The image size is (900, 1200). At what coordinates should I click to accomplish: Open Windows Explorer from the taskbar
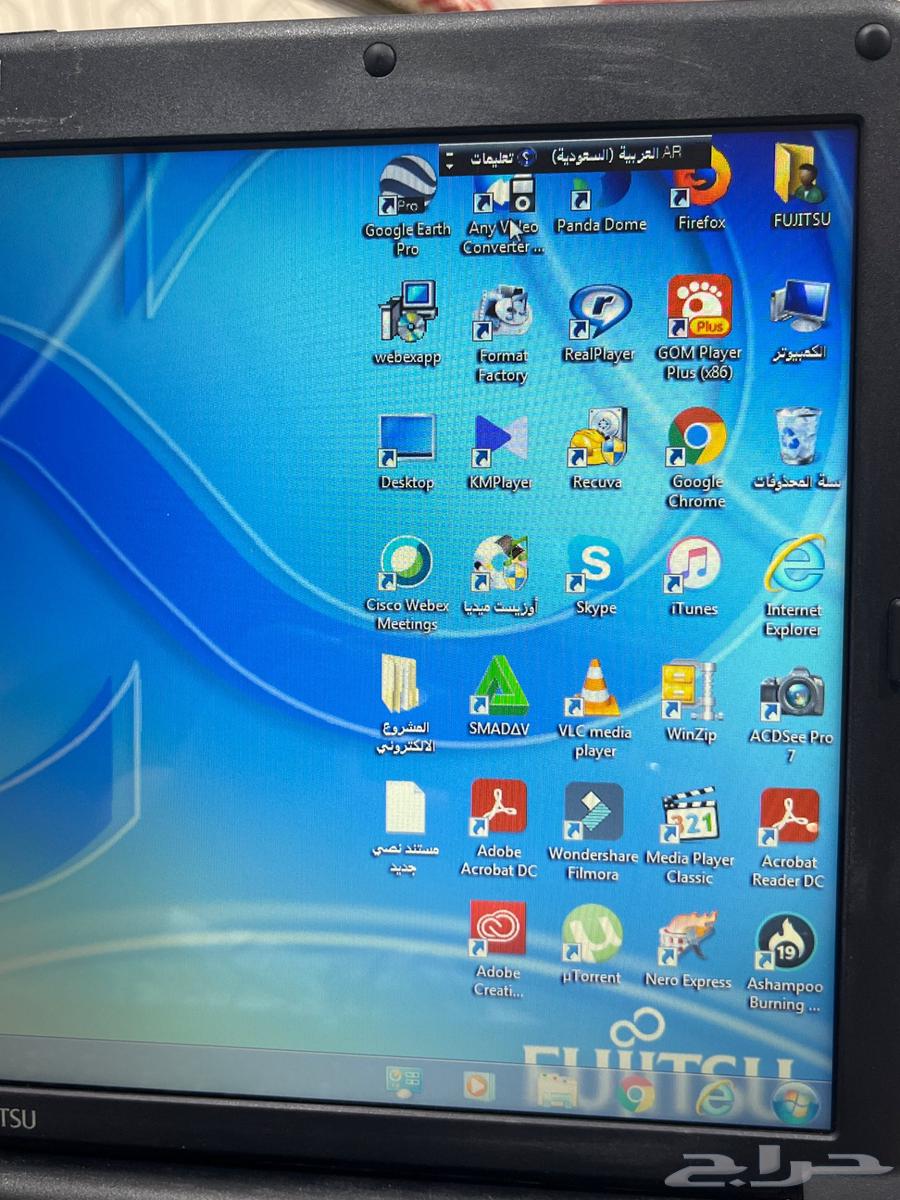point(557,1089)
